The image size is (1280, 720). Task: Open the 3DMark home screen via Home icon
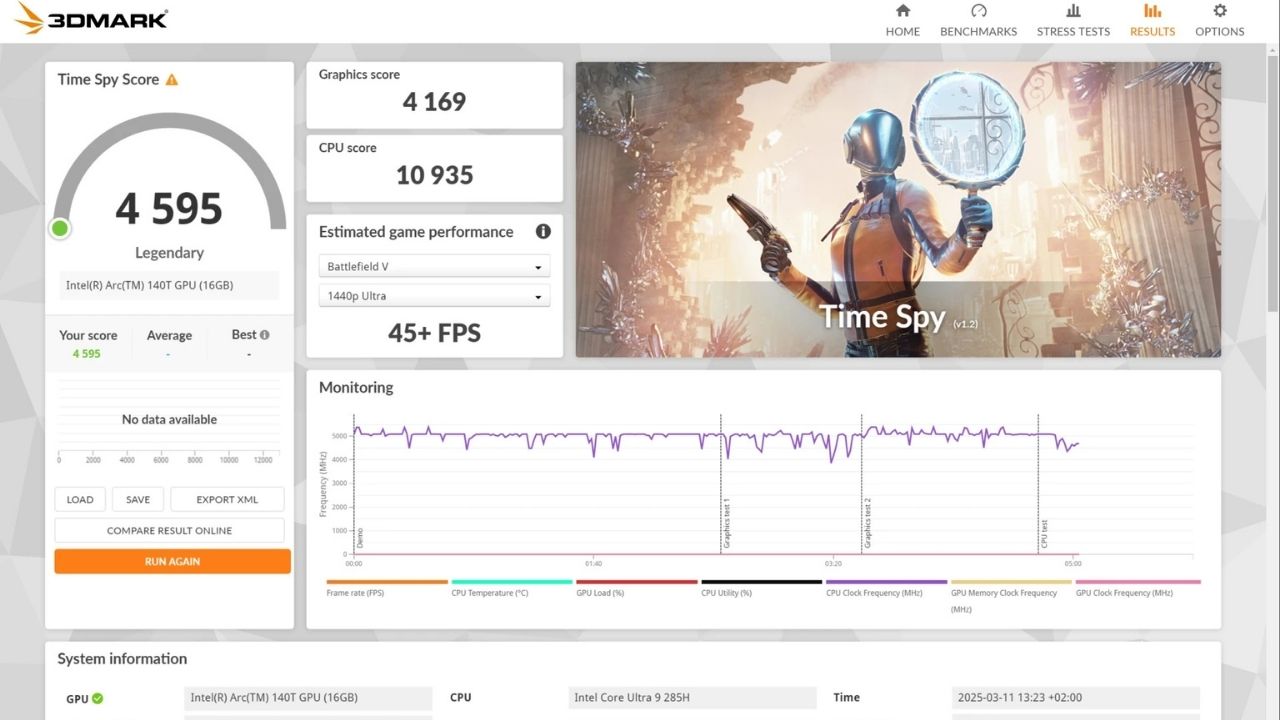[x=902, y=19]
